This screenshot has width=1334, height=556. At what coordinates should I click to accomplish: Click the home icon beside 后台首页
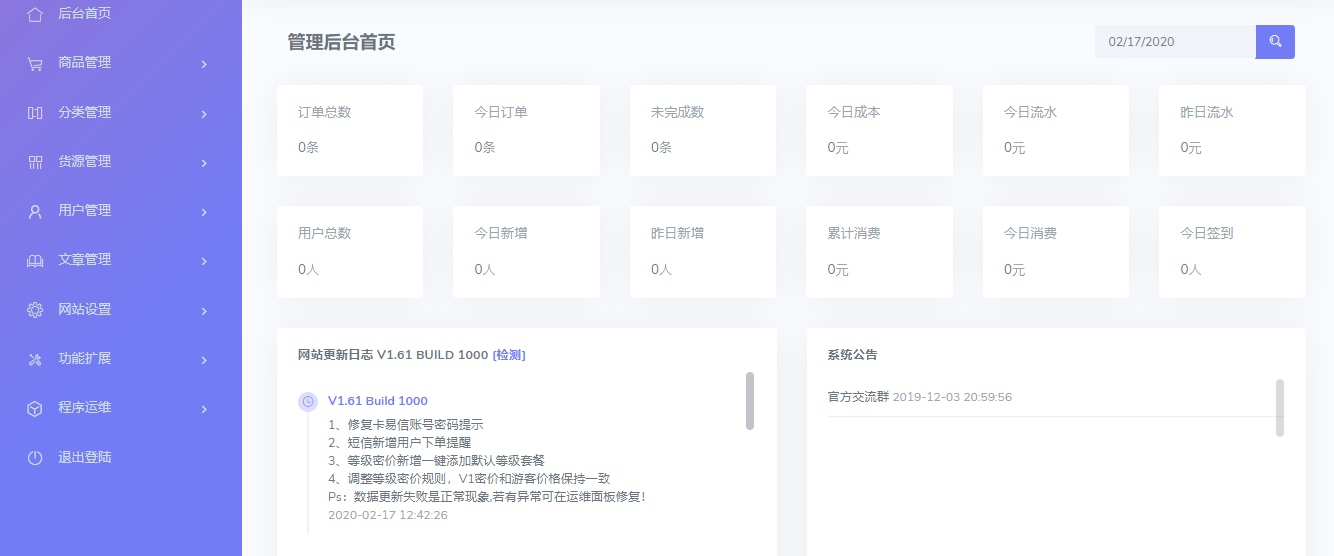coord(35,14)
